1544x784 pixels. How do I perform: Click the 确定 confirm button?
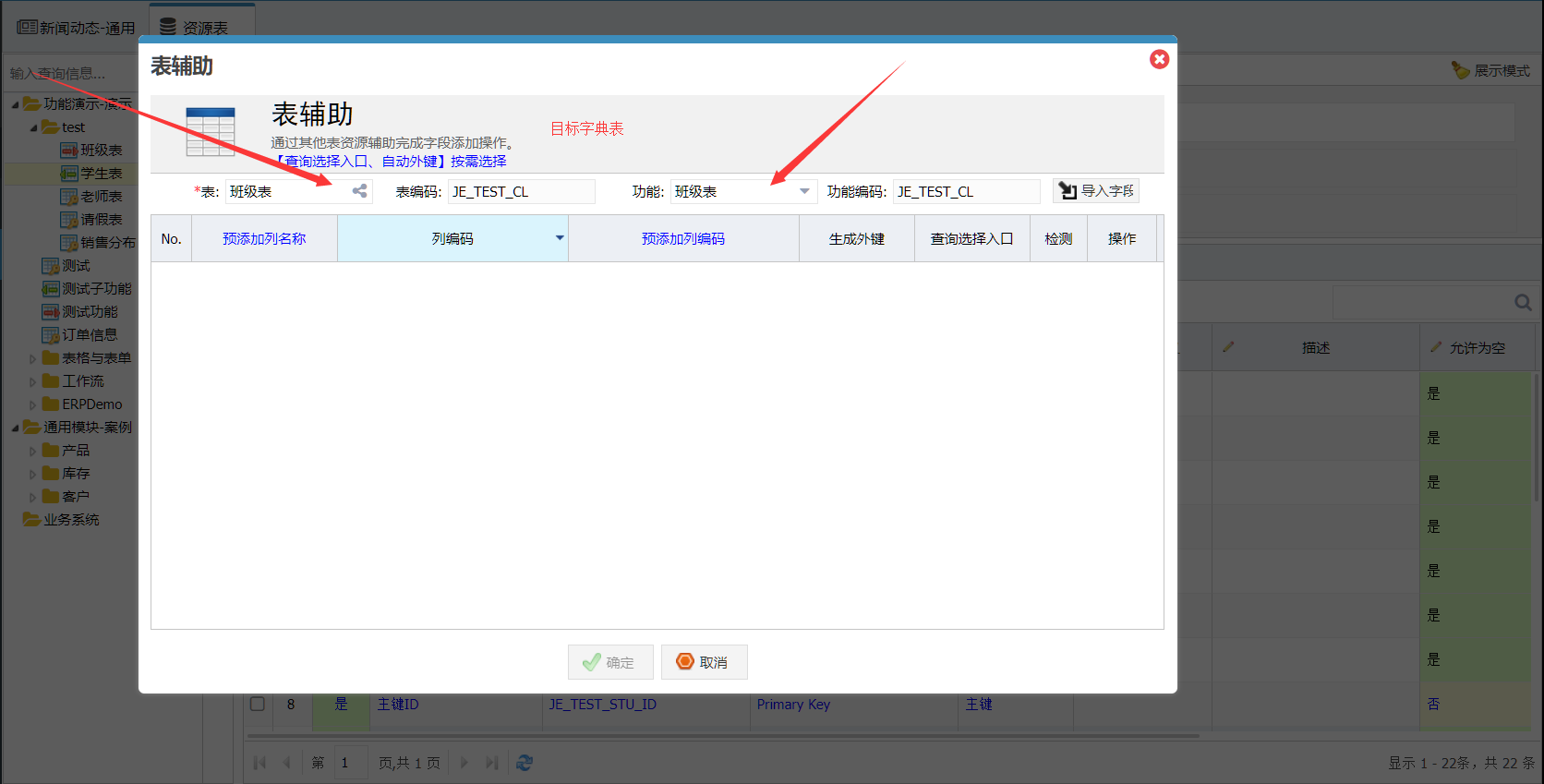pos(610,662)
